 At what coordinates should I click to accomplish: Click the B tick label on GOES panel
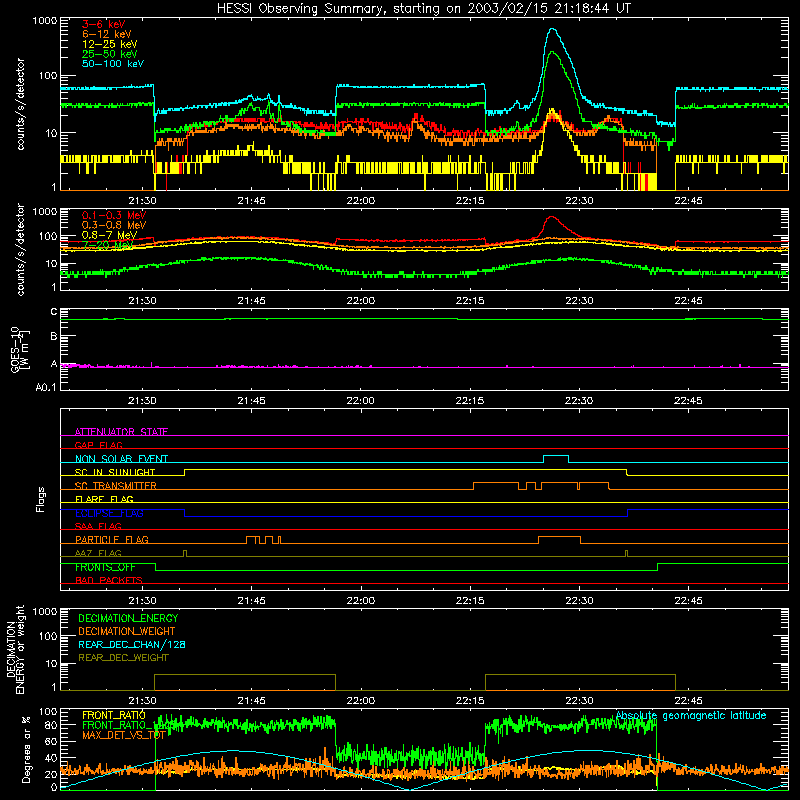54,336
